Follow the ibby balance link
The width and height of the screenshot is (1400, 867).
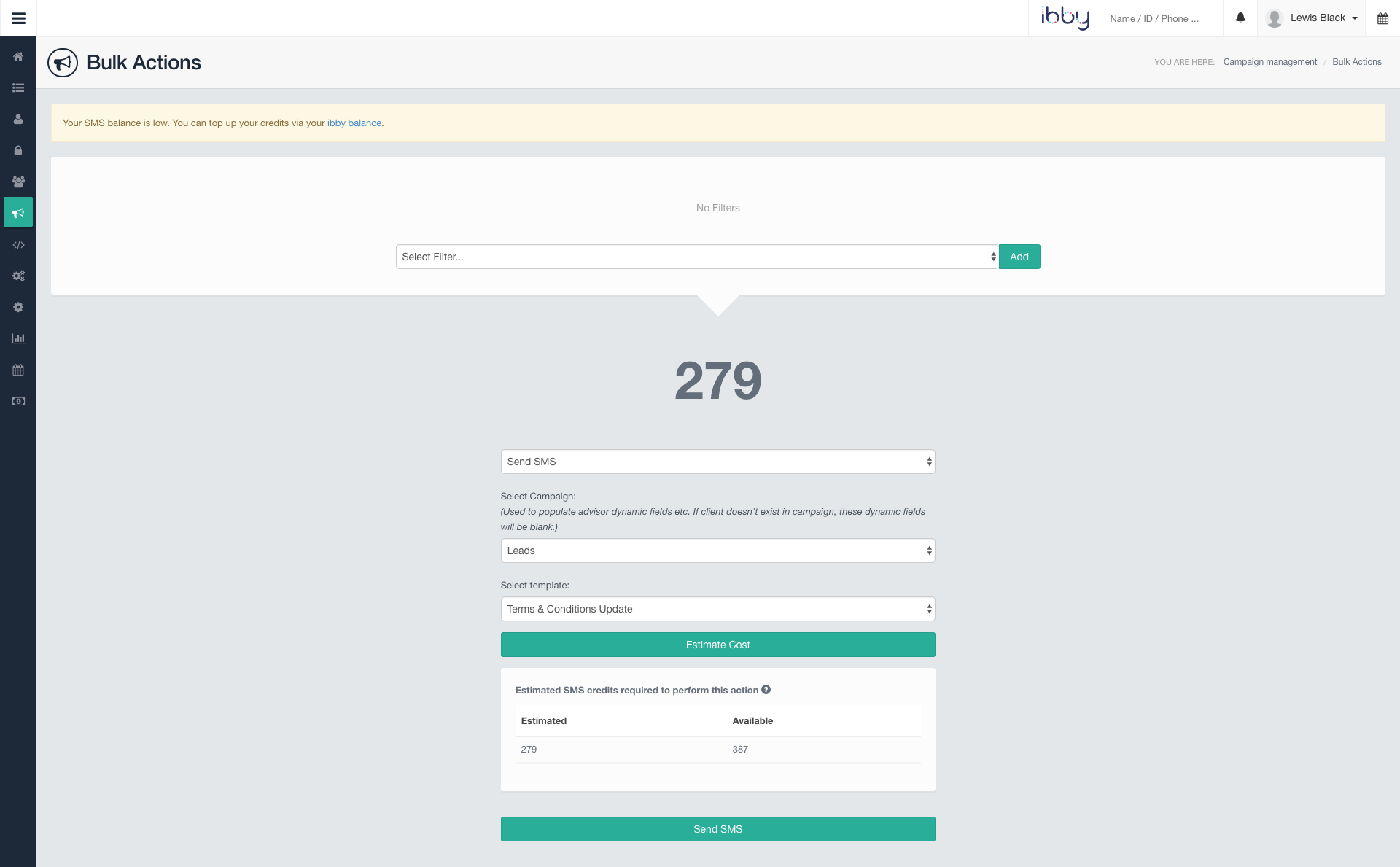coord(354,123)
